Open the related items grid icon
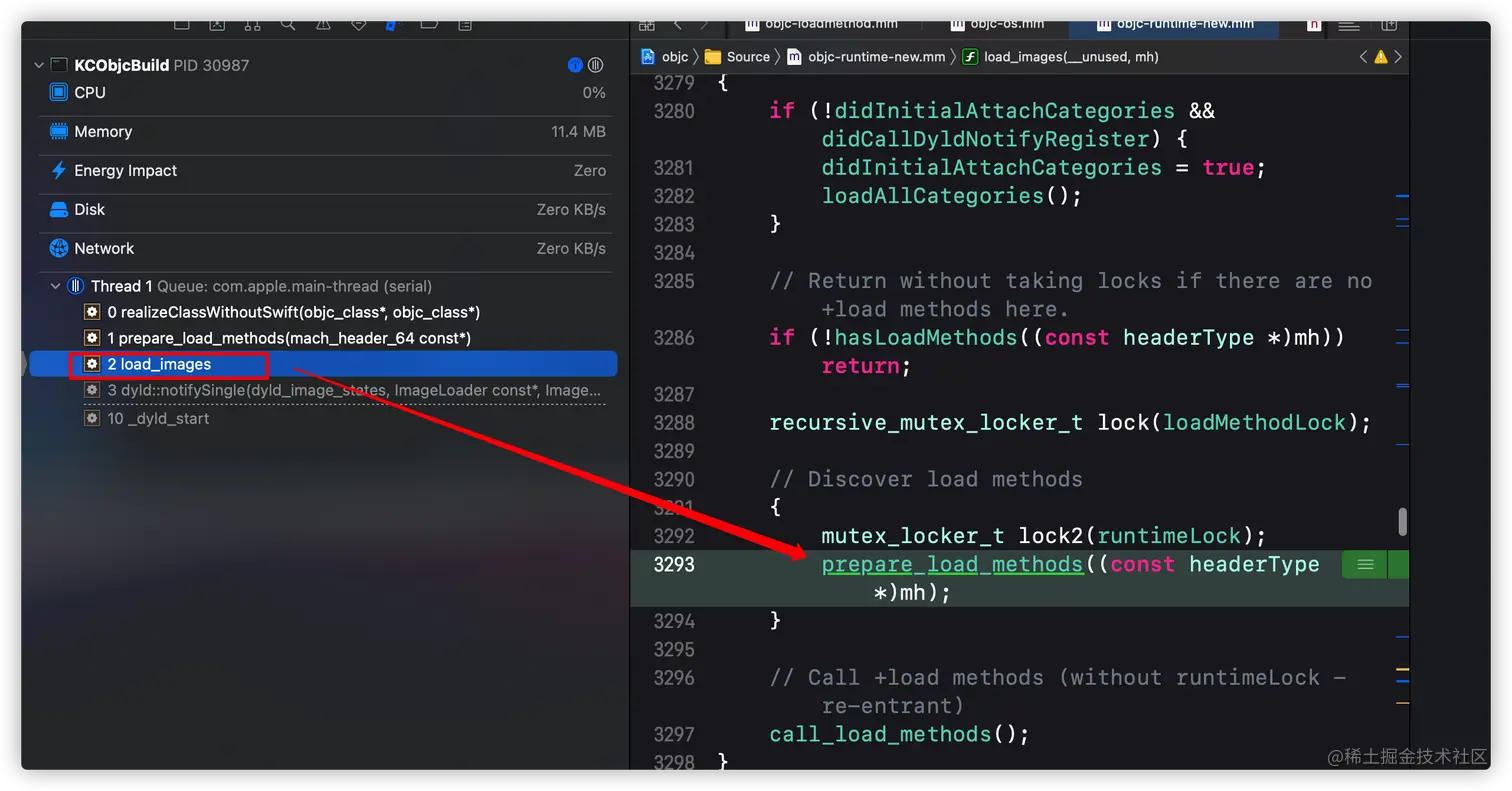The image size is (1512, 791). point(647,25)
